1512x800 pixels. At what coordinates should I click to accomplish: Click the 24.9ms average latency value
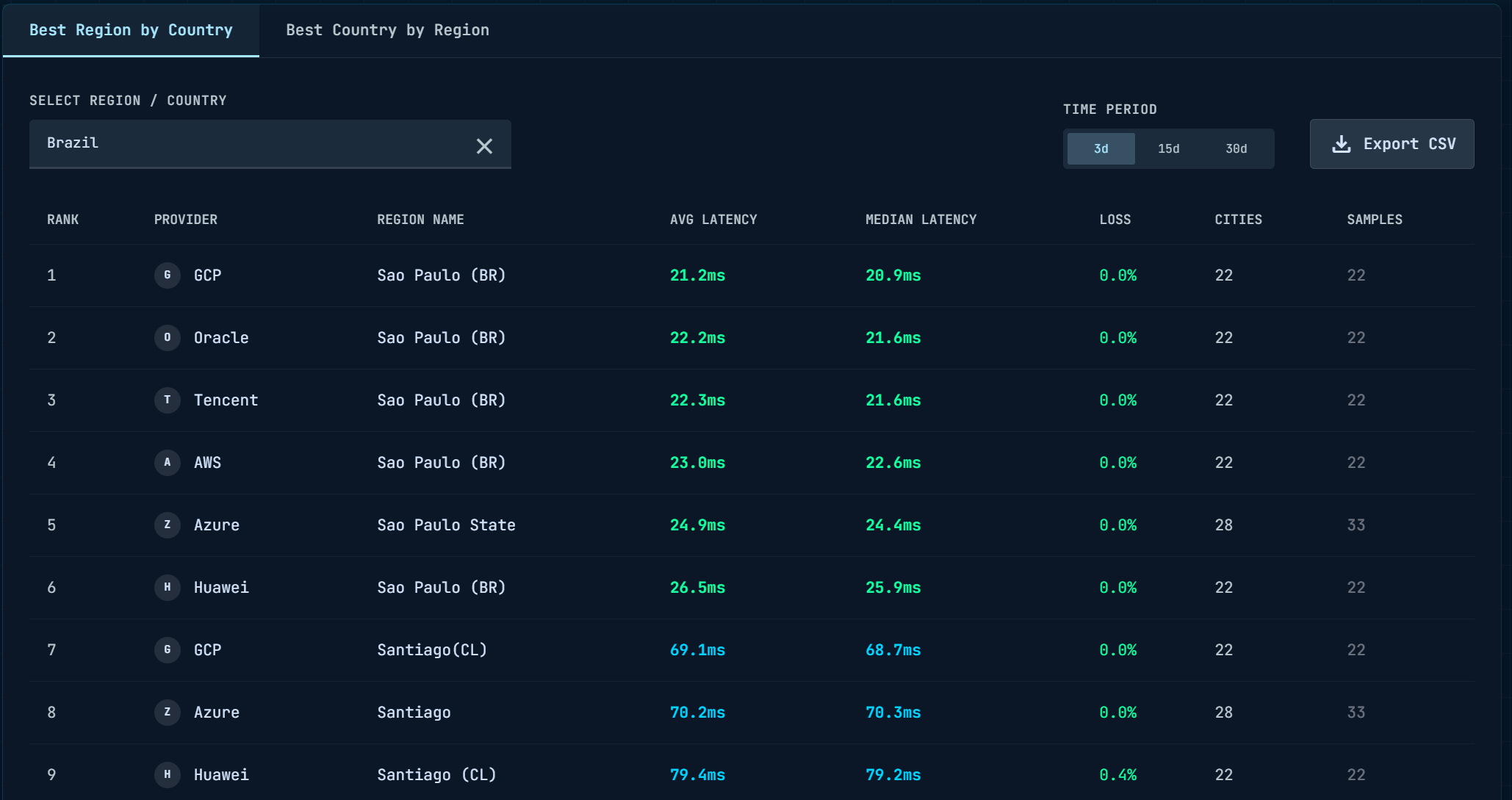pos(697,525)
